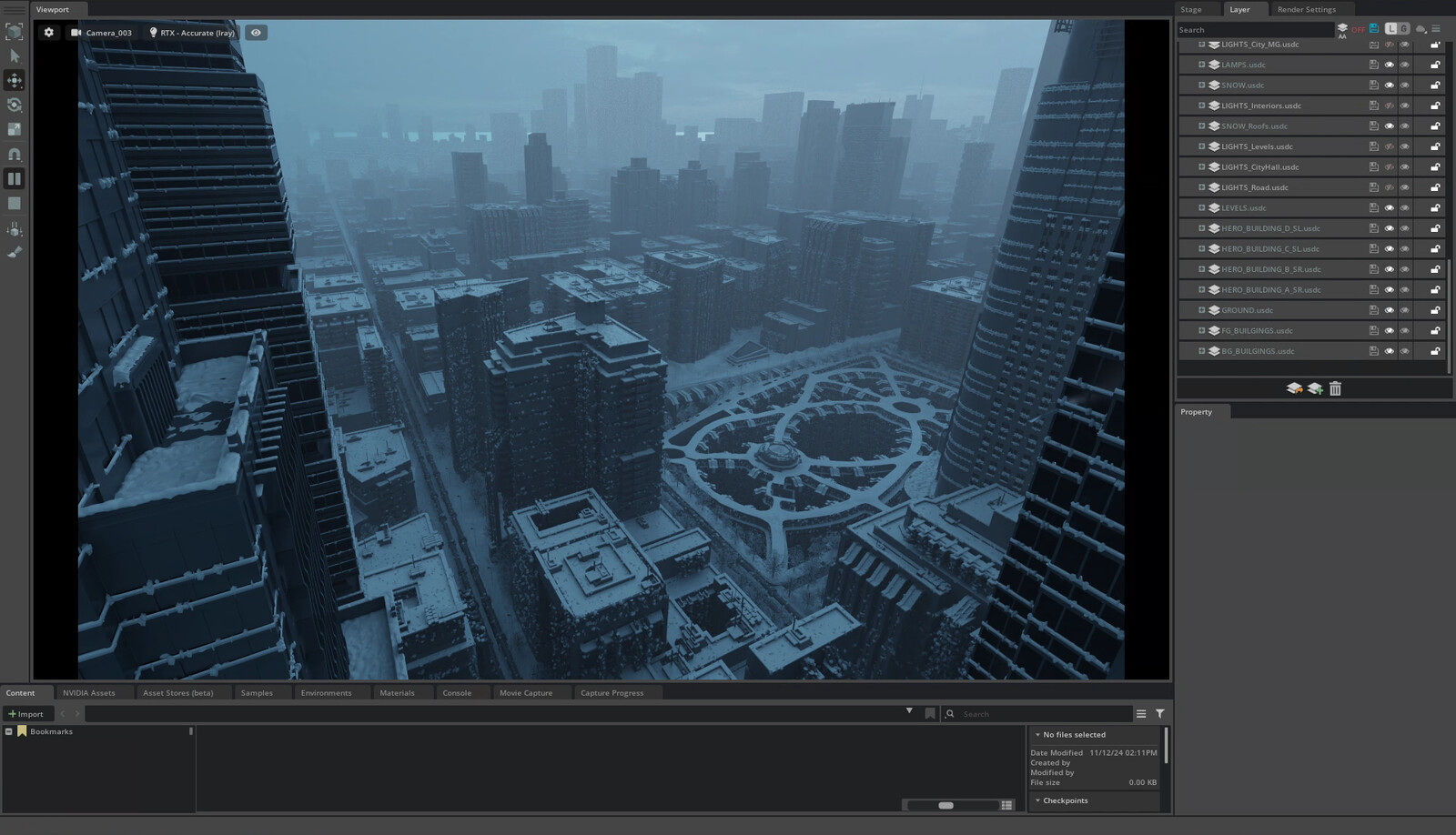The image size is (1456, 835).
Task: Hide the HERO_BUILDING_D_SL.usdc layer
Action: (x=1390, y=228)
